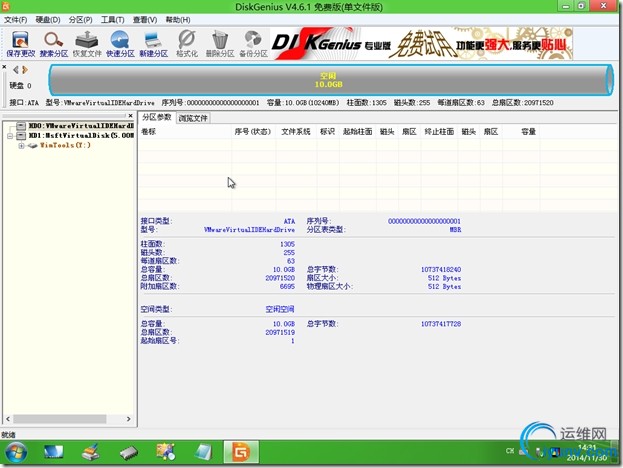Image resolution: width=623 pixels, height=468 pixels.
Task: Click the 文件系统 column header
Action: click(x=296, y=132)
